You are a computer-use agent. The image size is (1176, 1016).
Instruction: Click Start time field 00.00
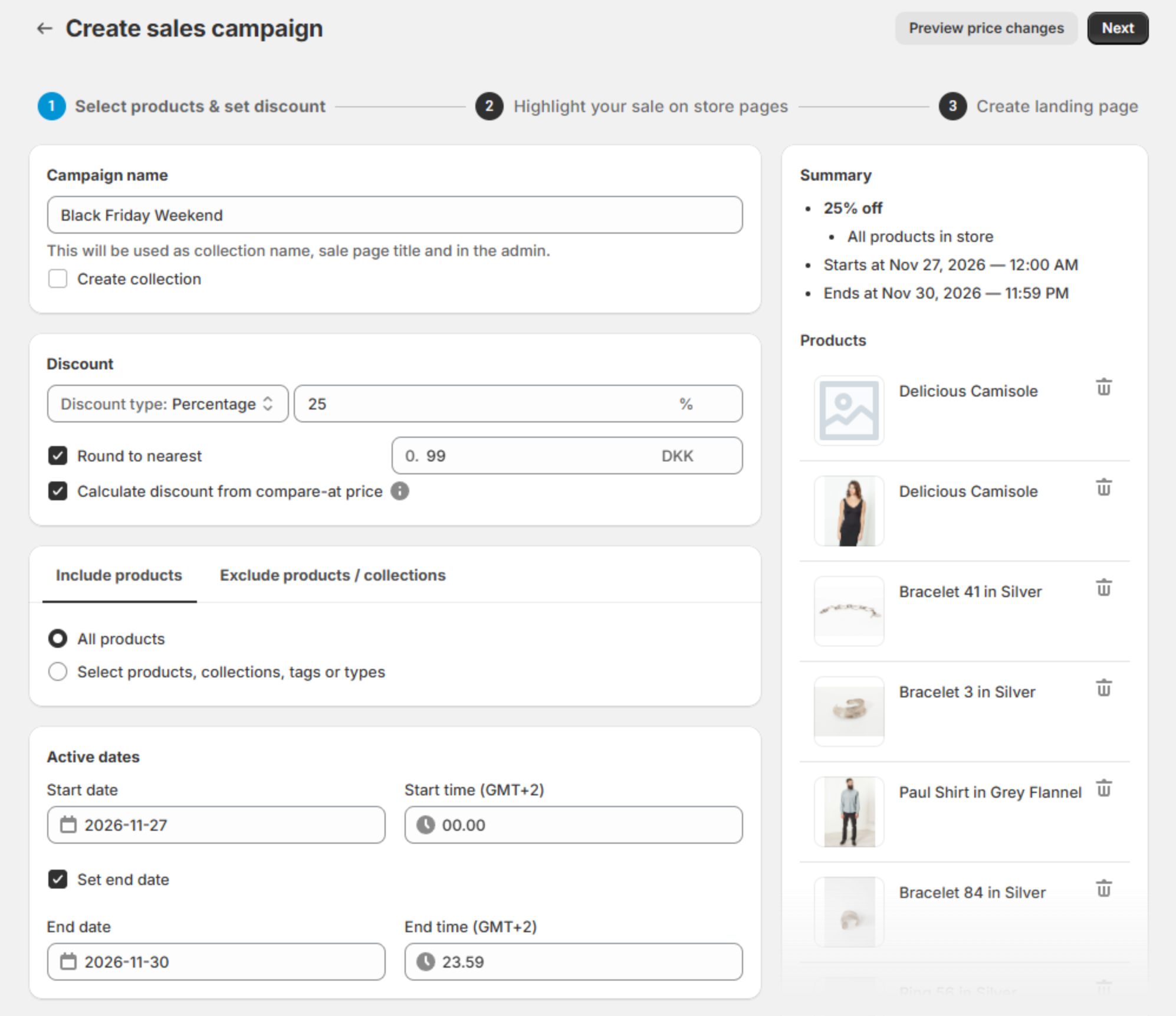tap(573, 825)
